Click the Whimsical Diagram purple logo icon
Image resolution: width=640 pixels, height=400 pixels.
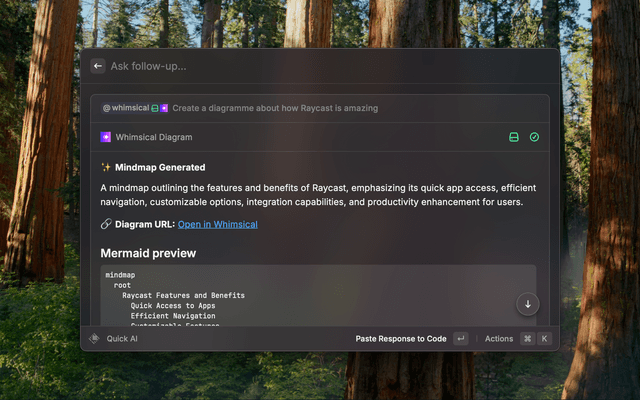coord(106,137)
